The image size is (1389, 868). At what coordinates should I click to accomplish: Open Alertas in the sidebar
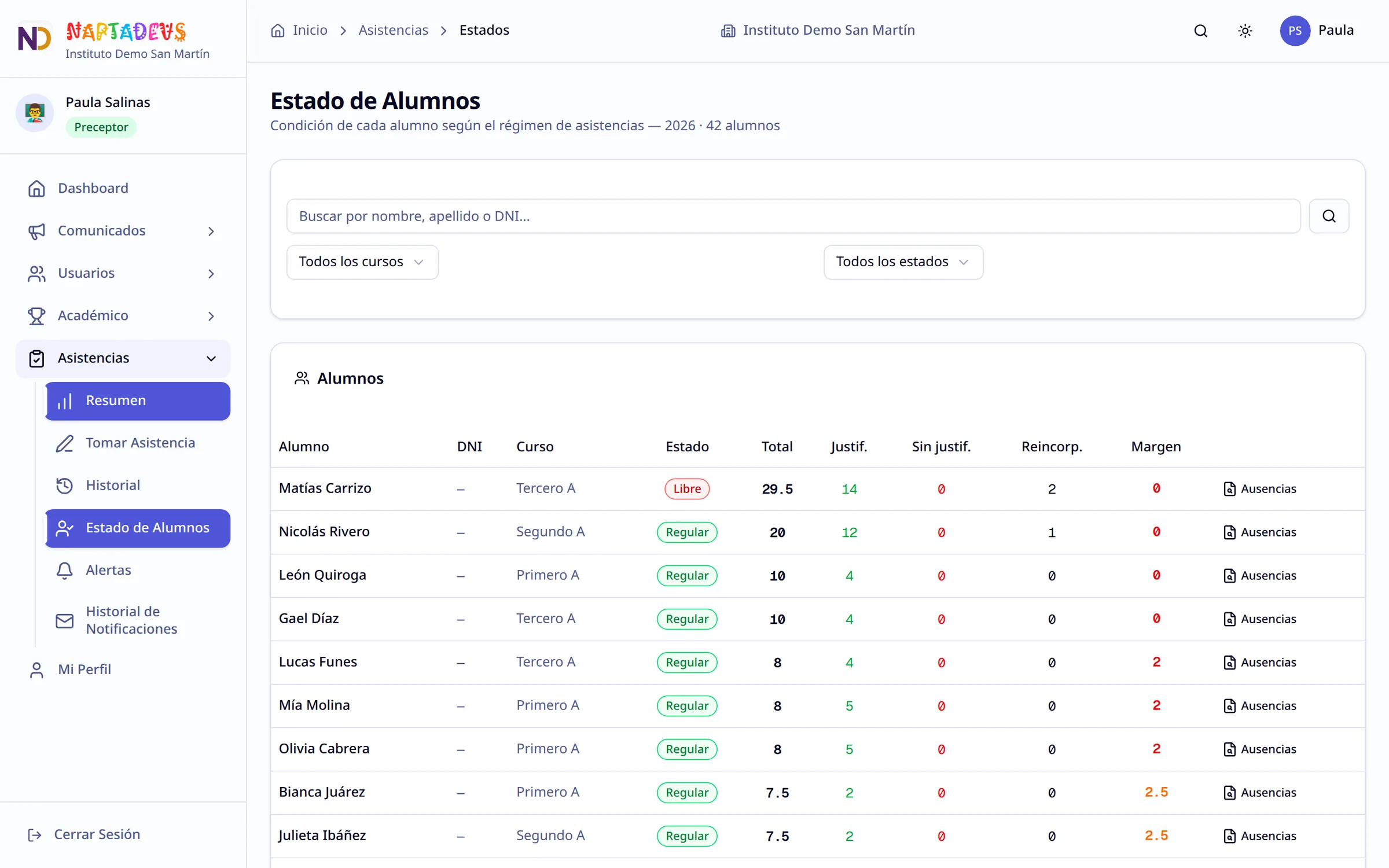click(138, 571)
